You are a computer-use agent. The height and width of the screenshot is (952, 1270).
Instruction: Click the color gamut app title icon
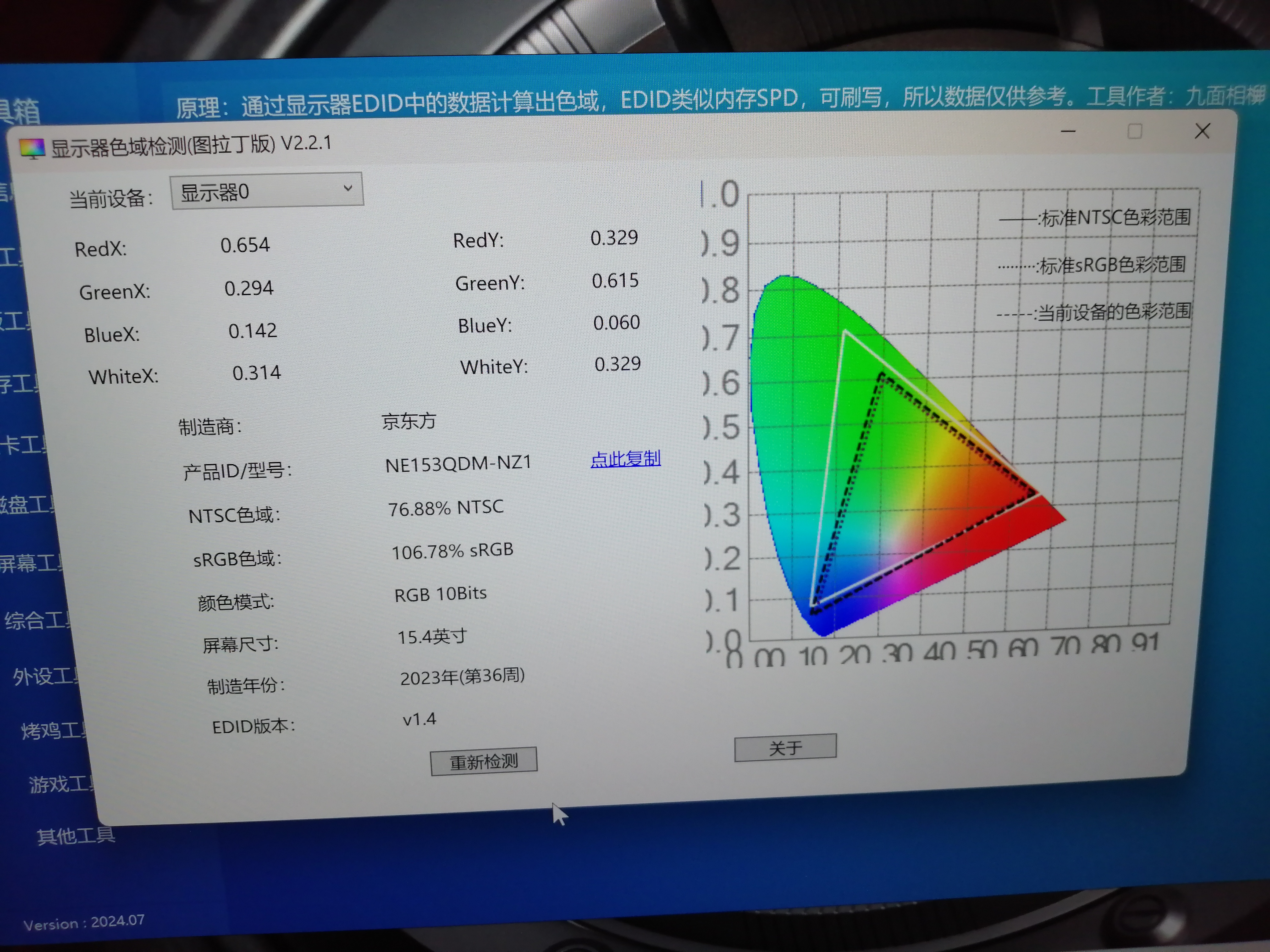[32, 149]
